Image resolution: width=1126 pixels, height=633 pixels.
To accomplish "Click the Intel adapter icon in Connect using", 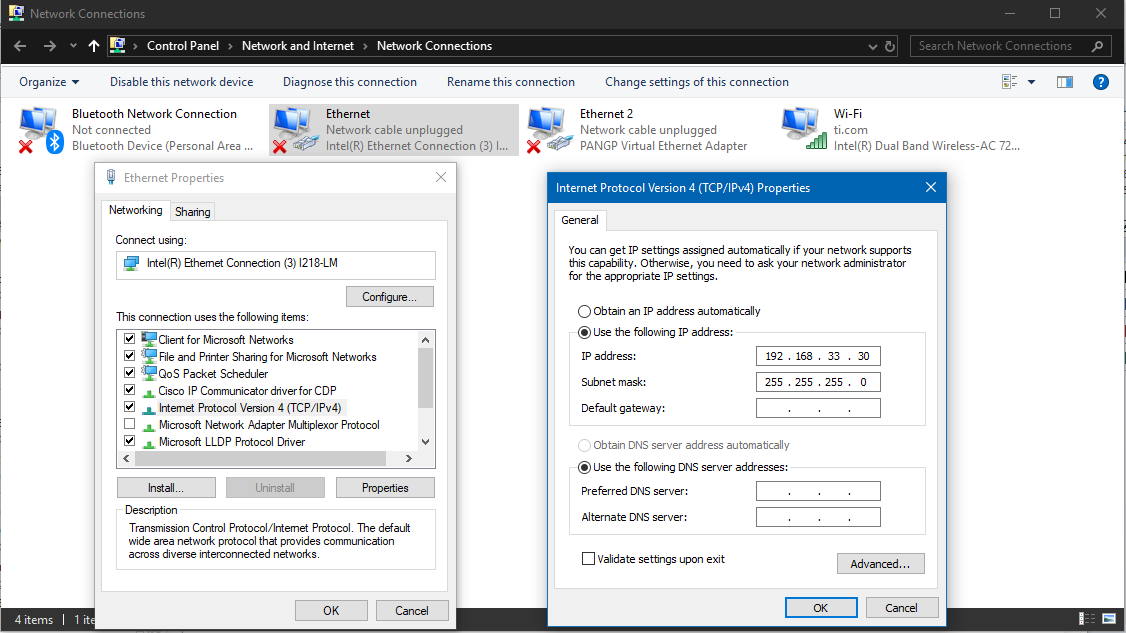I will coord(131,264).
